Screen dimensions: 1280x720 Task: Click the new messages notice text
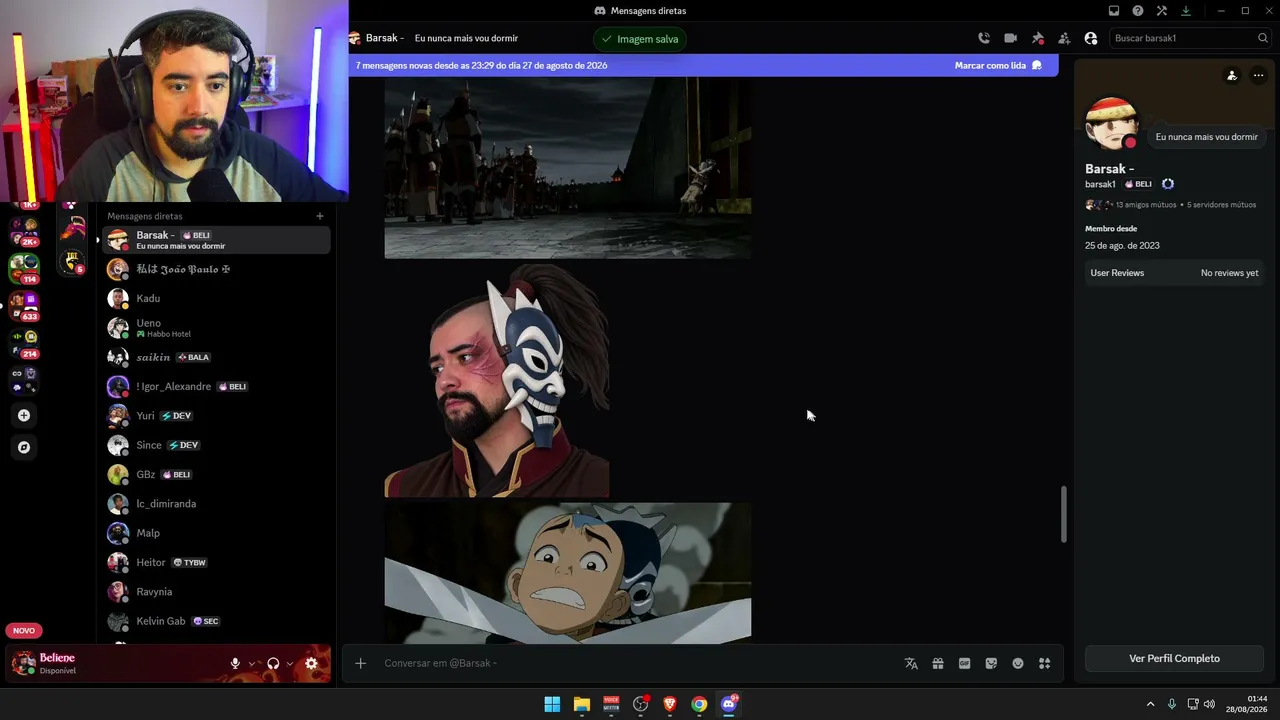click(x=481, y=65)
